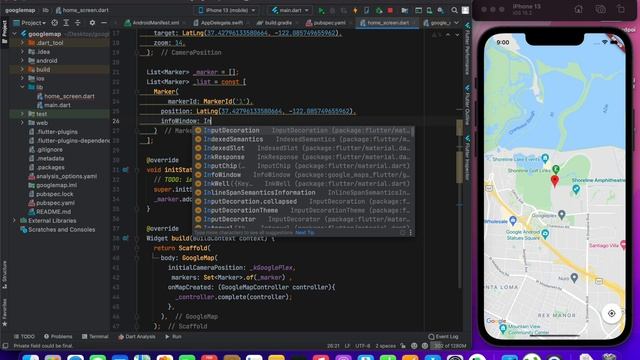640x360 pixels.
Task: Open the Terminal tool window tab
Action: (95, 337)
